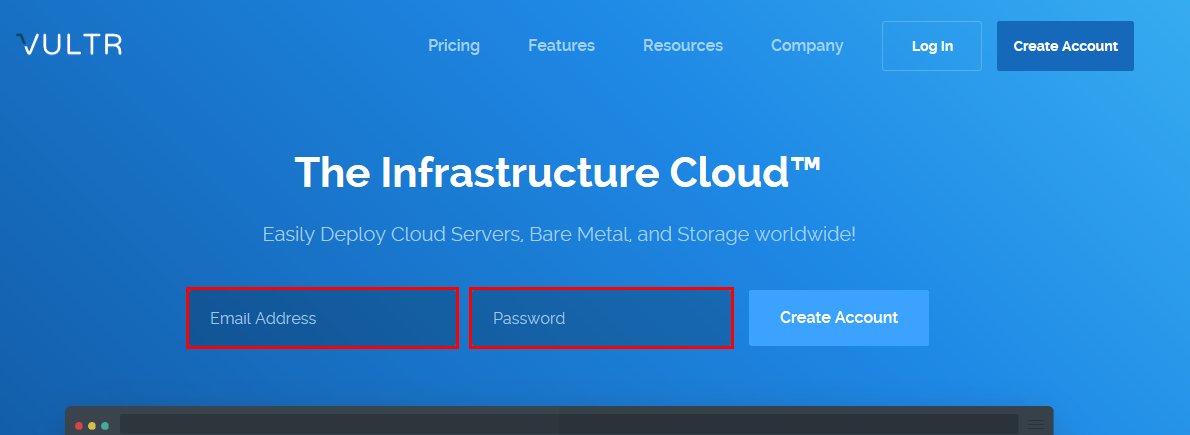1190x435 pixels.
Task: Click the green dot in the preview window
Action: point(105,426)
